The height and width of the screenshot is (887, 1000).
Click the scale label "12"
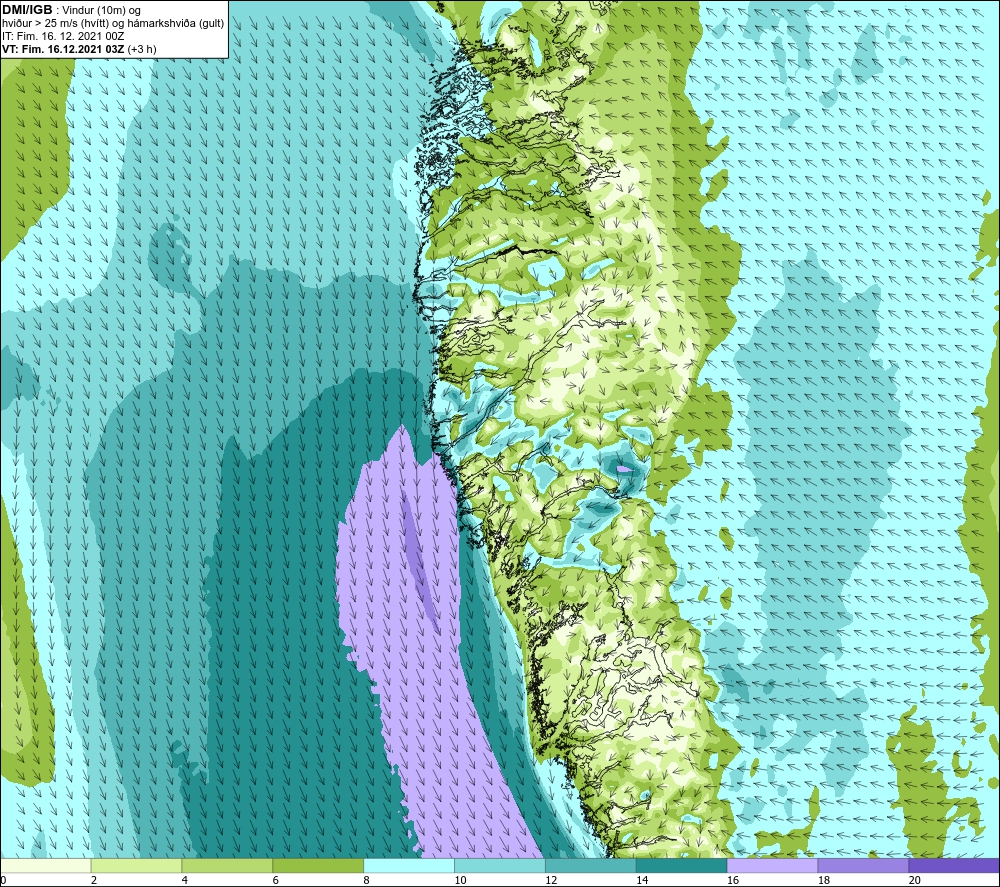[551, 880]
